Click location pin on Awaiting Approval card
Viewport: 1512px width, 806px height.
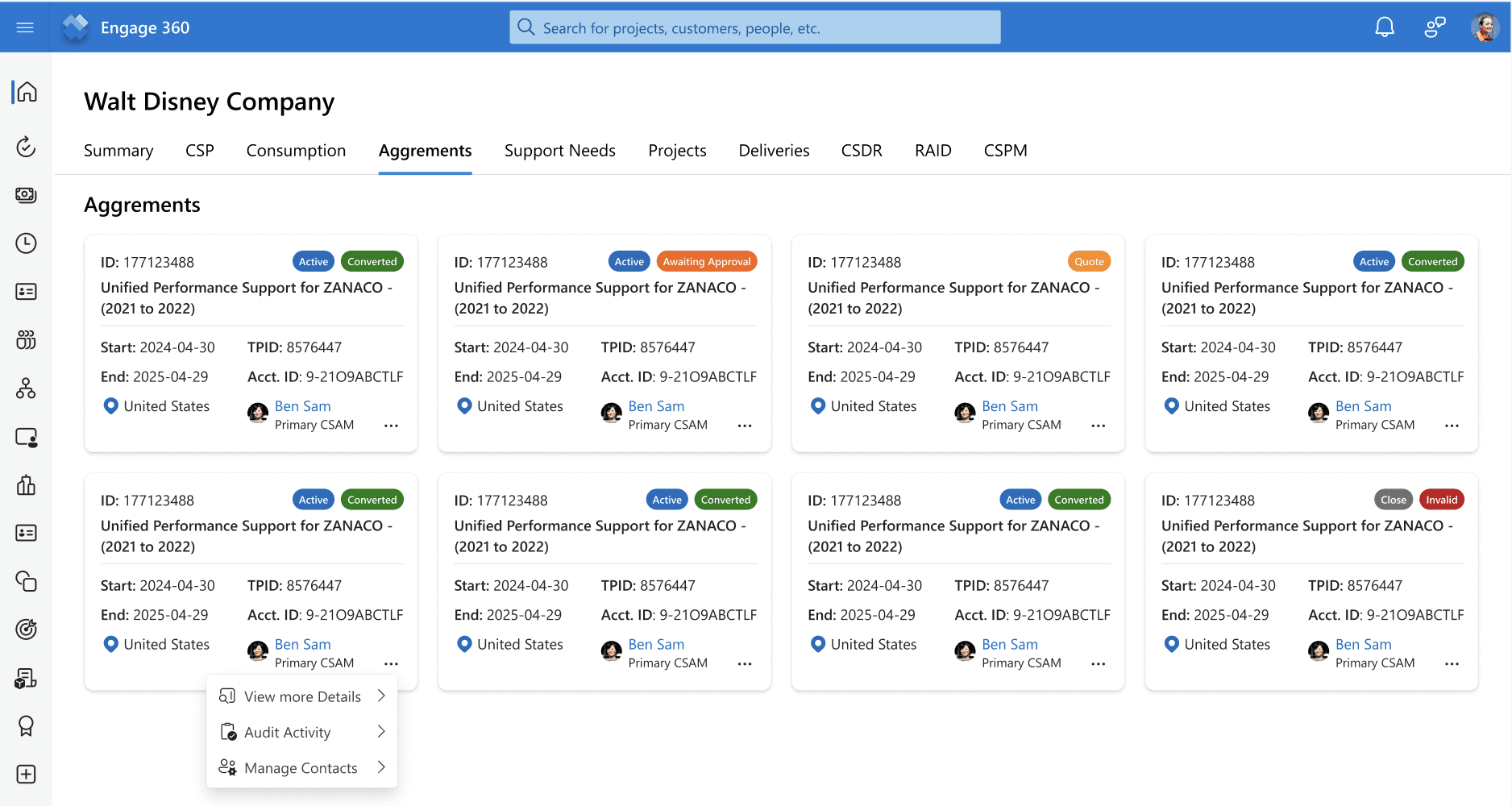coord(464,406)
